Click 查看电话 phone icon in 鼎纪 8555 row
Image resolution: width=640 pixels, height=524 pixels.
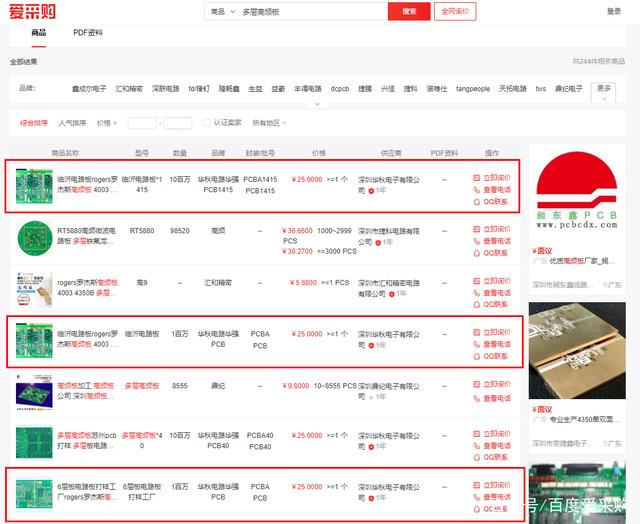pyautogui.click(x=476, y=398)
